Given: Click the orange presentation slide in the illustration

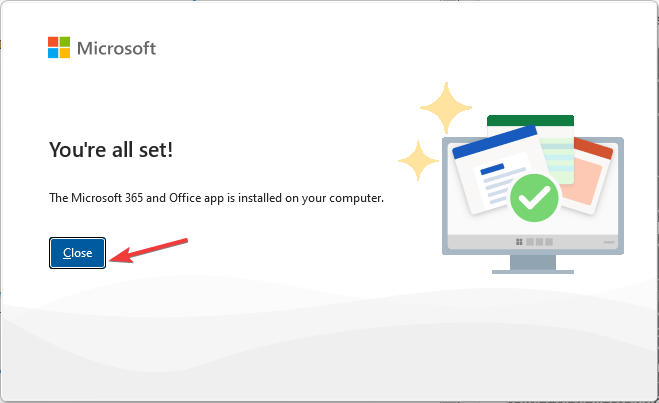Looking at the screenshot, I should pyautogui.click(x=588, y=172).
